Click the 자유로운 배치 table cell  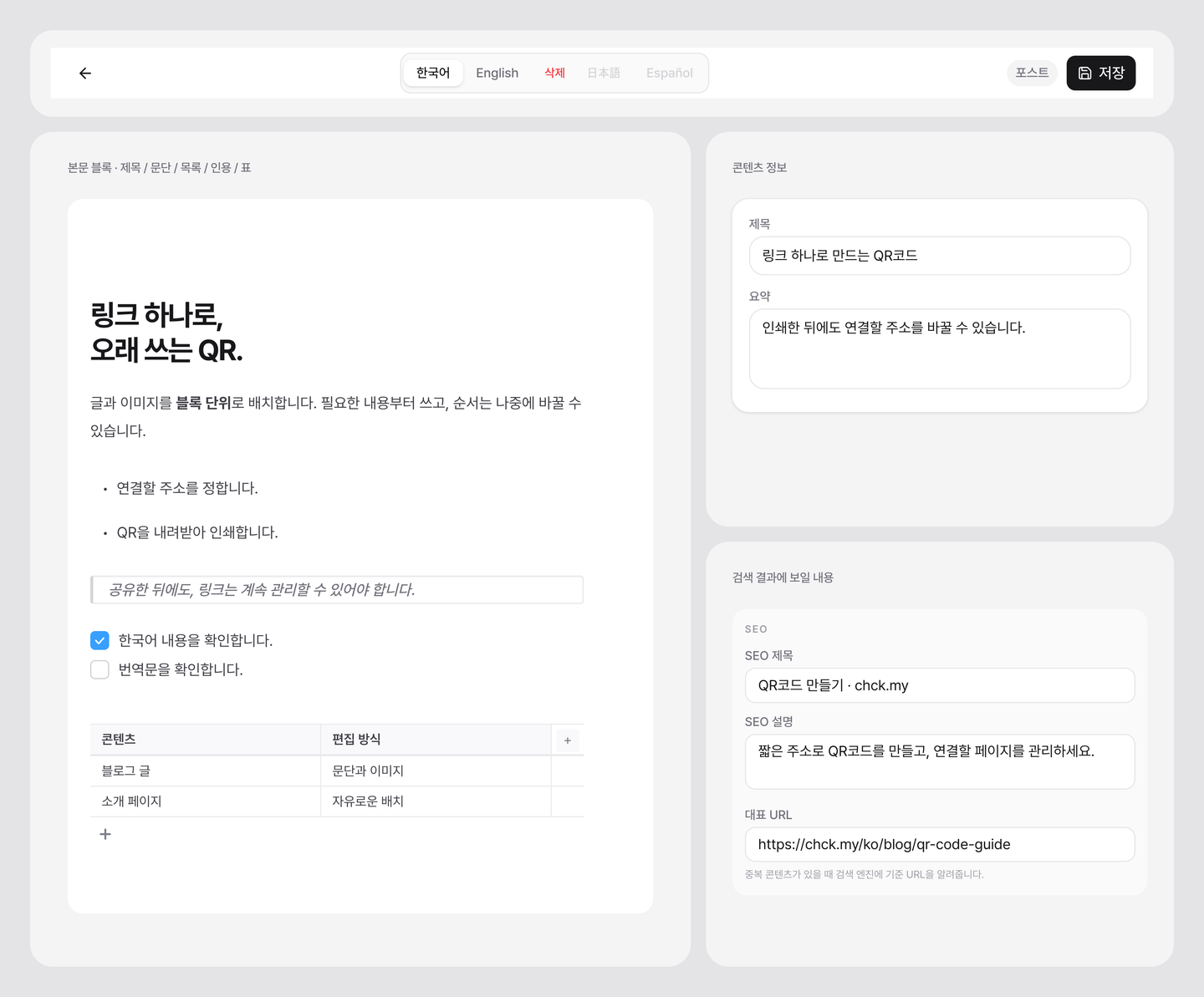coord(436,801)
